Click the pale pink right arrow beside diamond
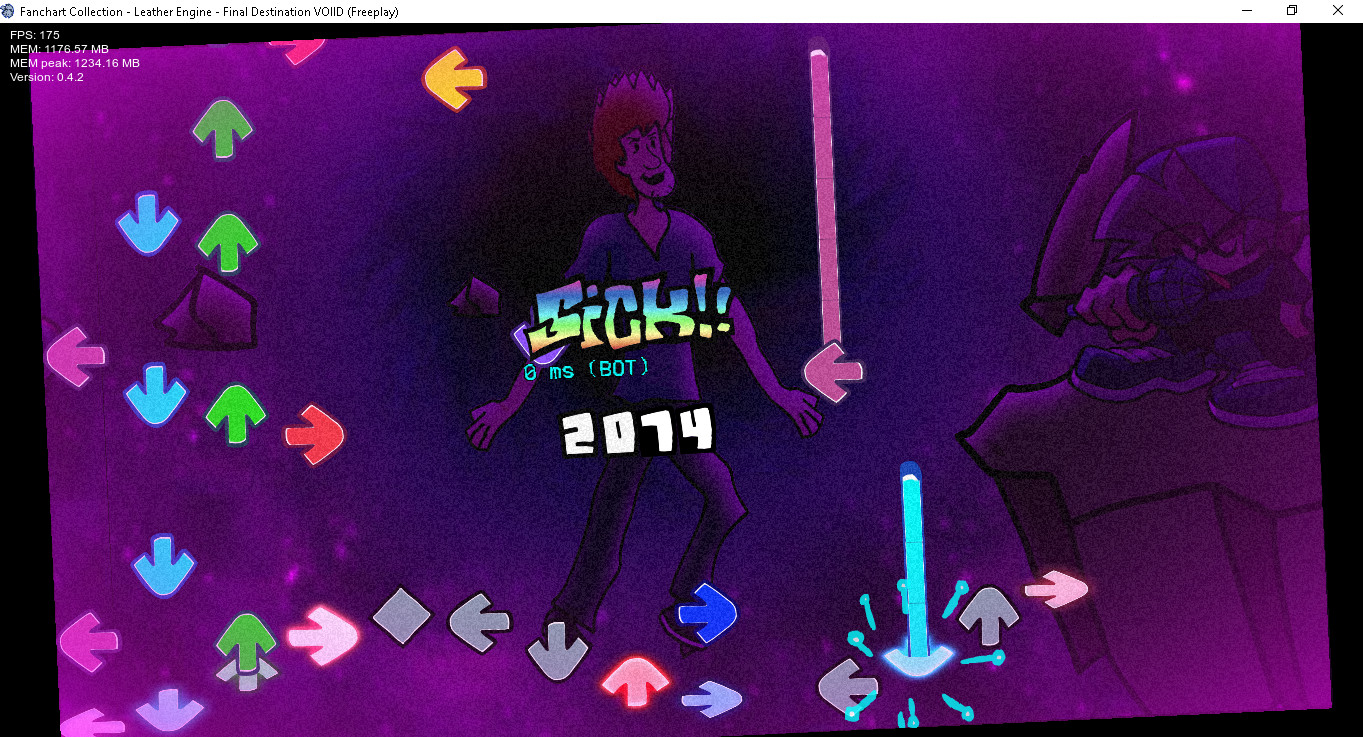Image resolution: width=1363 pixels, height=737 pixels. (x=323, y=634)
